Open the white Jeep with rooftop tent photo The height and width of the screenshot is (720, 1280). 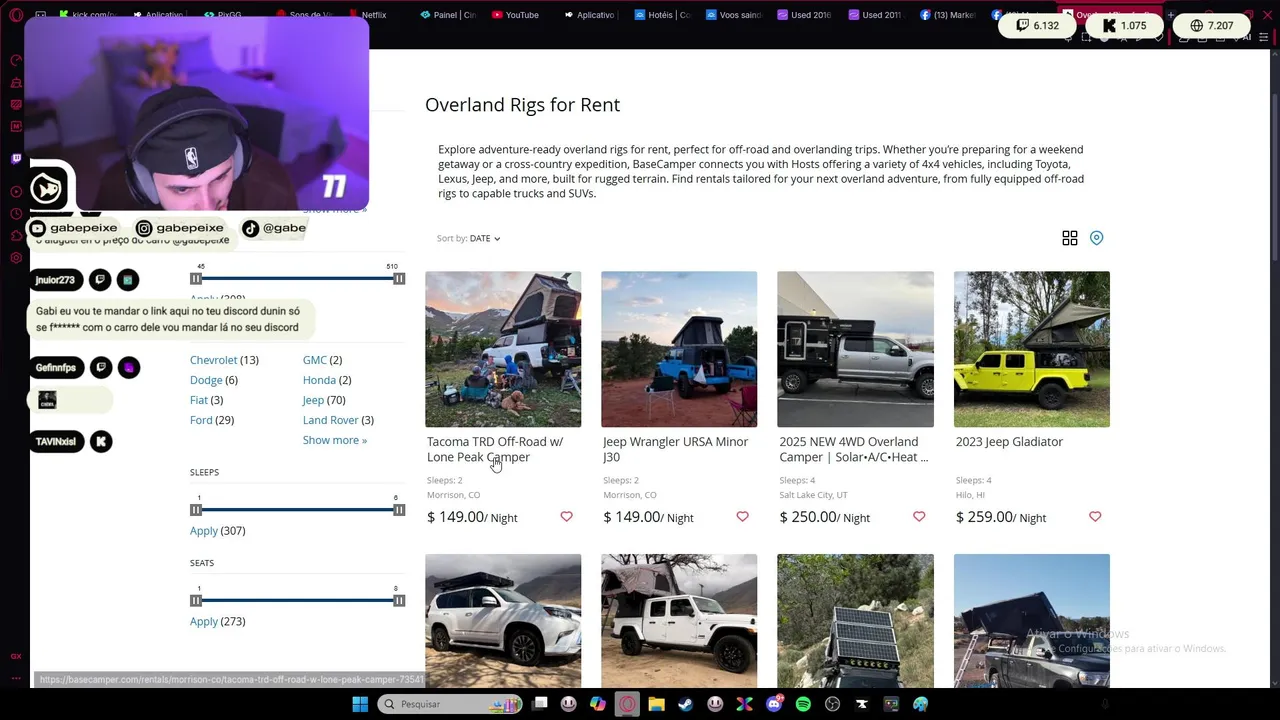679,621
